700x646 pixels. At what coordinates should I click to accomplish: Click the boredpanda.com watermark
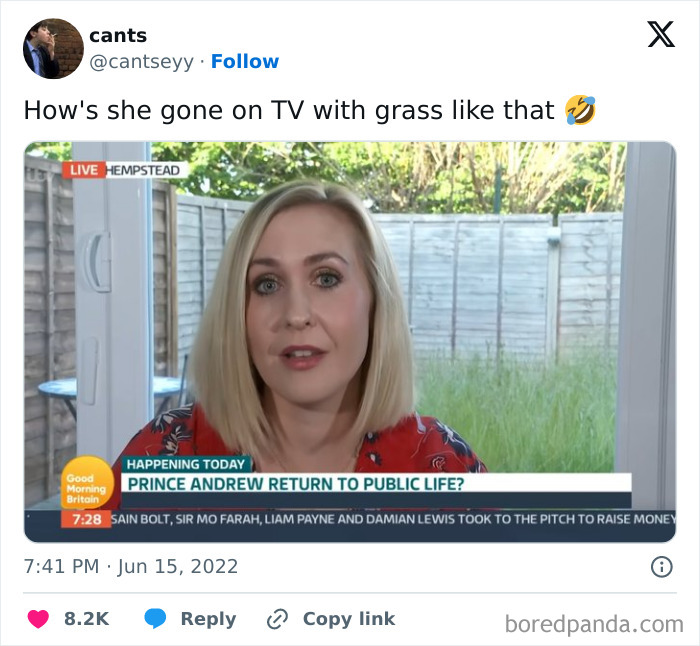(x=594, y=624)
